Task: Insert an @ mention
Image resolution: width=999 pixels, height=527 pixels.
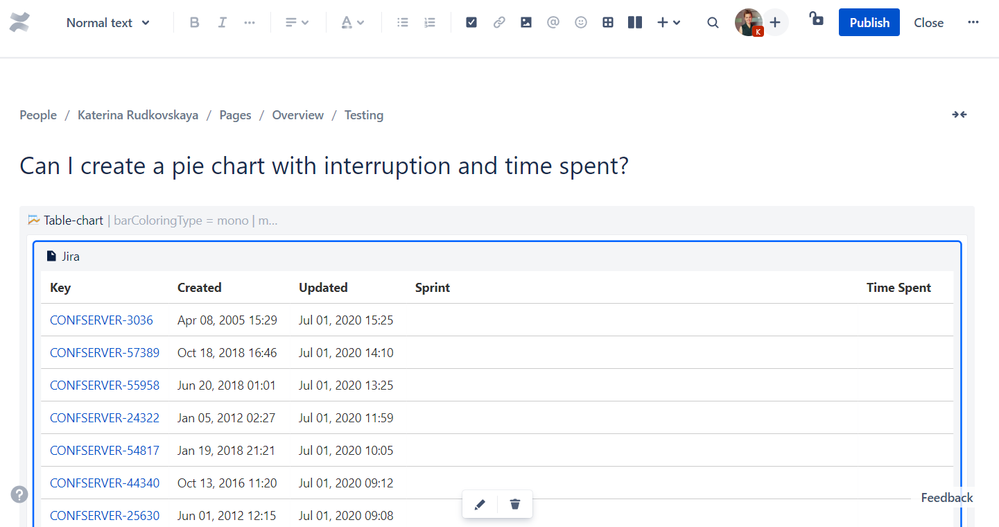Action: (553, 22)
